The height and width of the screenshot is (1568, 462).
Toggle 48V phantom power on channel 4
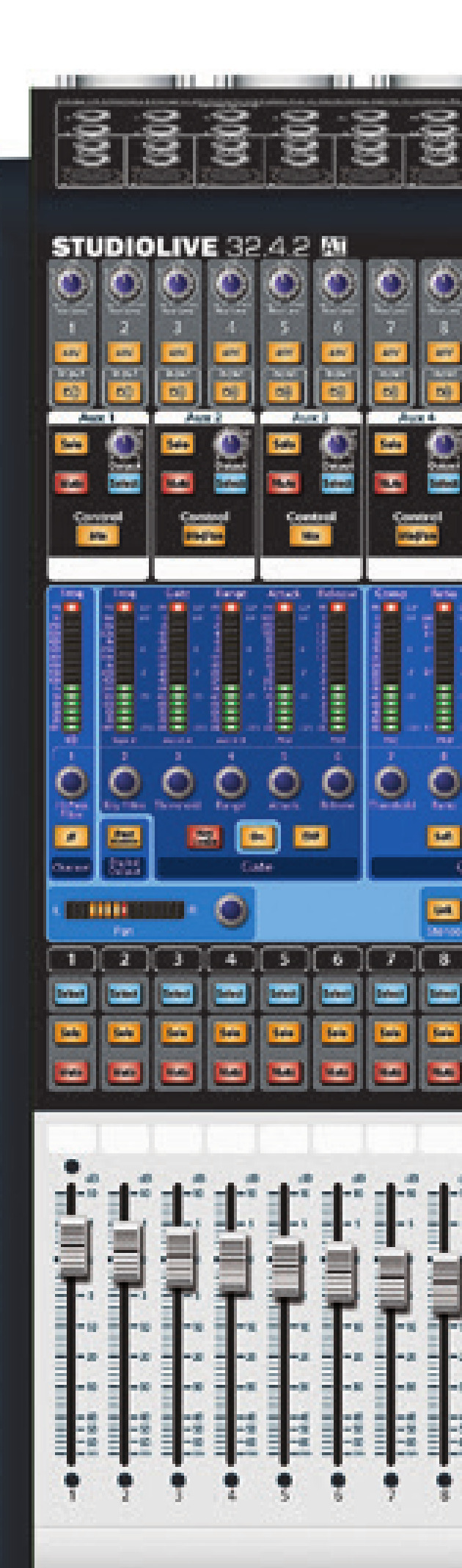[230, 352]
